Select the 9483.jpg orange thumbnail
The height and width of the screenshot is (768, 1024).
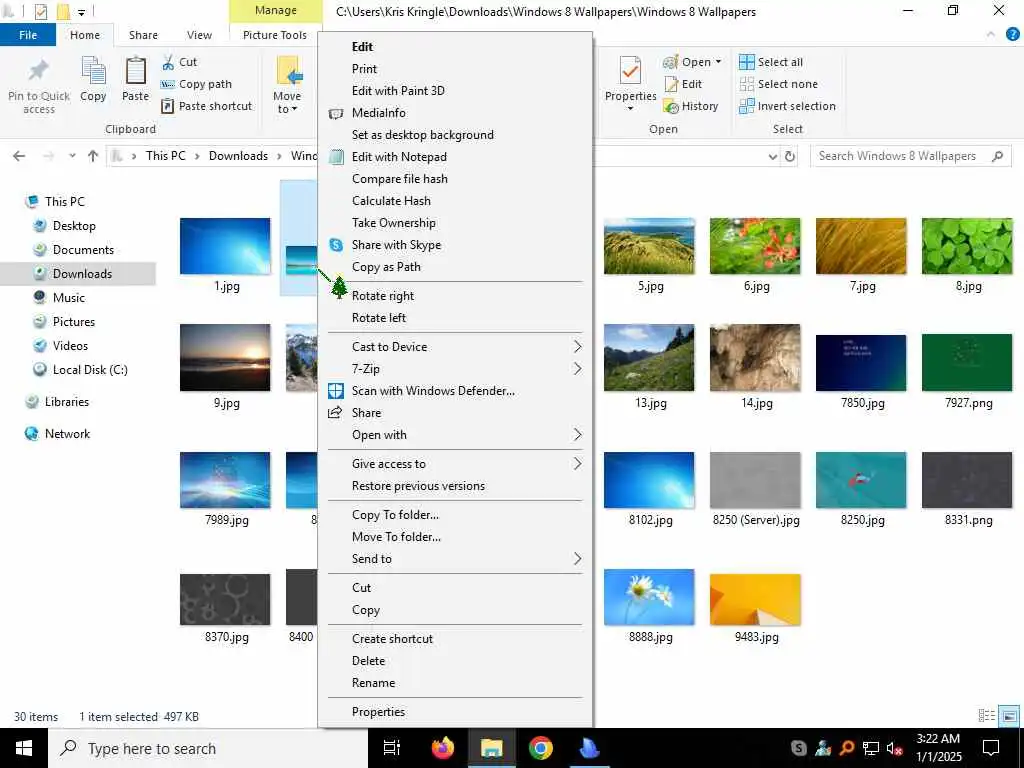click(755, 600)
